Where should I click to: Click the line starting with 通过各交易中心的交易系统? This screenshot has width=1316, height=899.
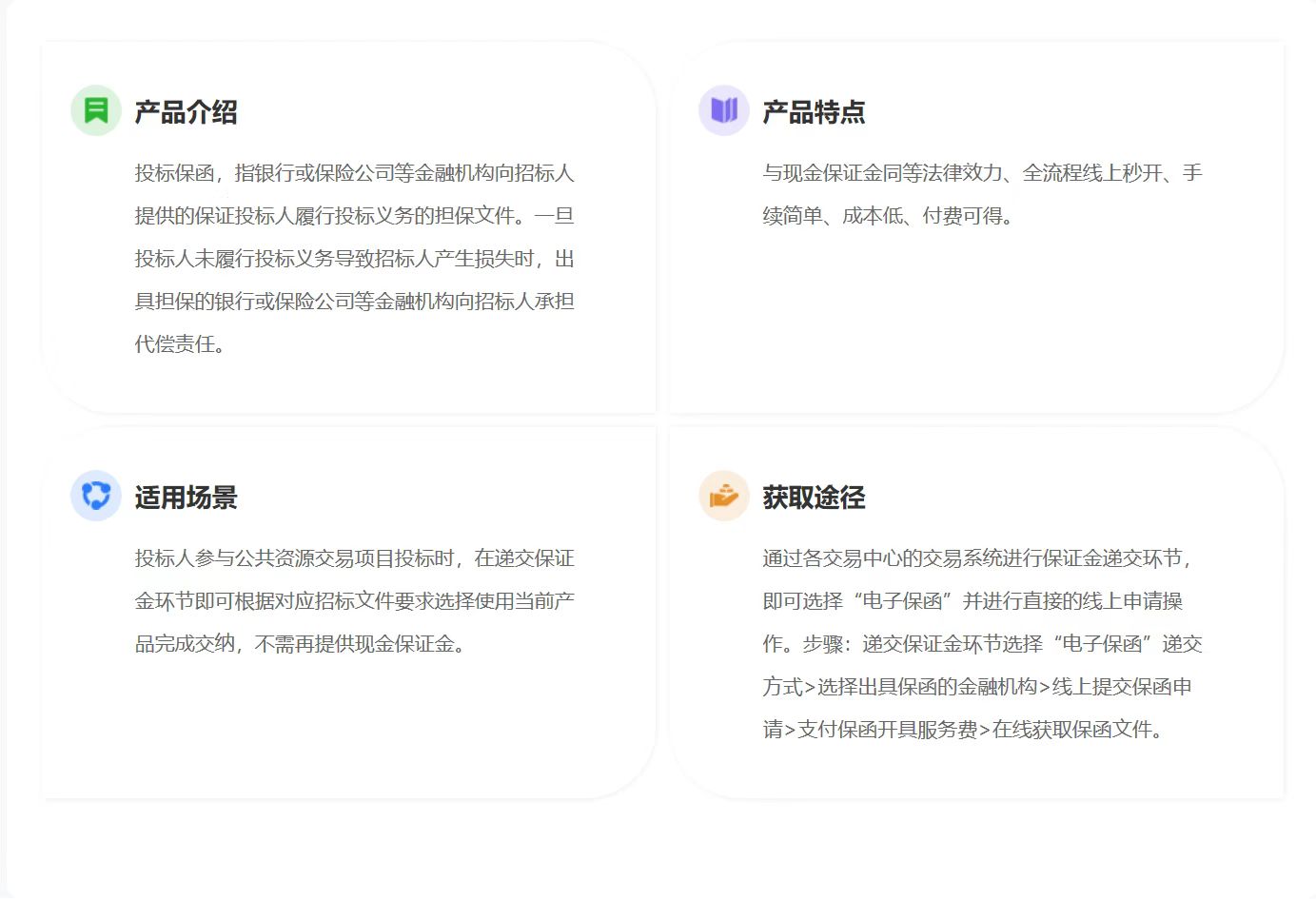pyautogui.click(x=977, y=558)
